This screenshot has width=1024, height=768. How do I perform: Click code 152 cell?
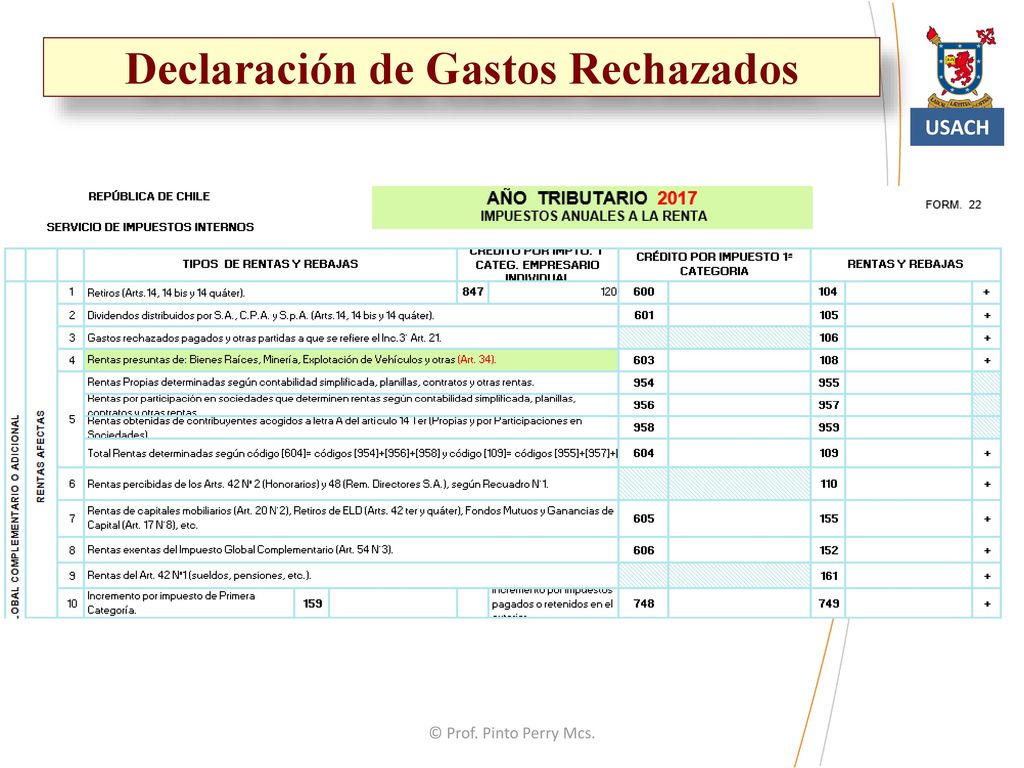[828, 550]
